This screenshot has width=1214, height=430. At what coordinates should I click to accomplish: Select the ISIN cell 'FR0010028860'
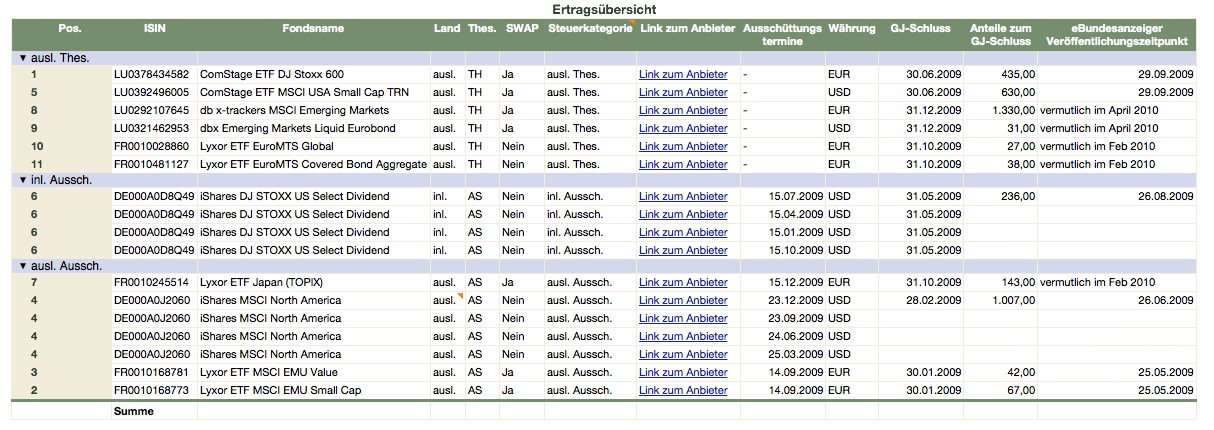[151, 146]
